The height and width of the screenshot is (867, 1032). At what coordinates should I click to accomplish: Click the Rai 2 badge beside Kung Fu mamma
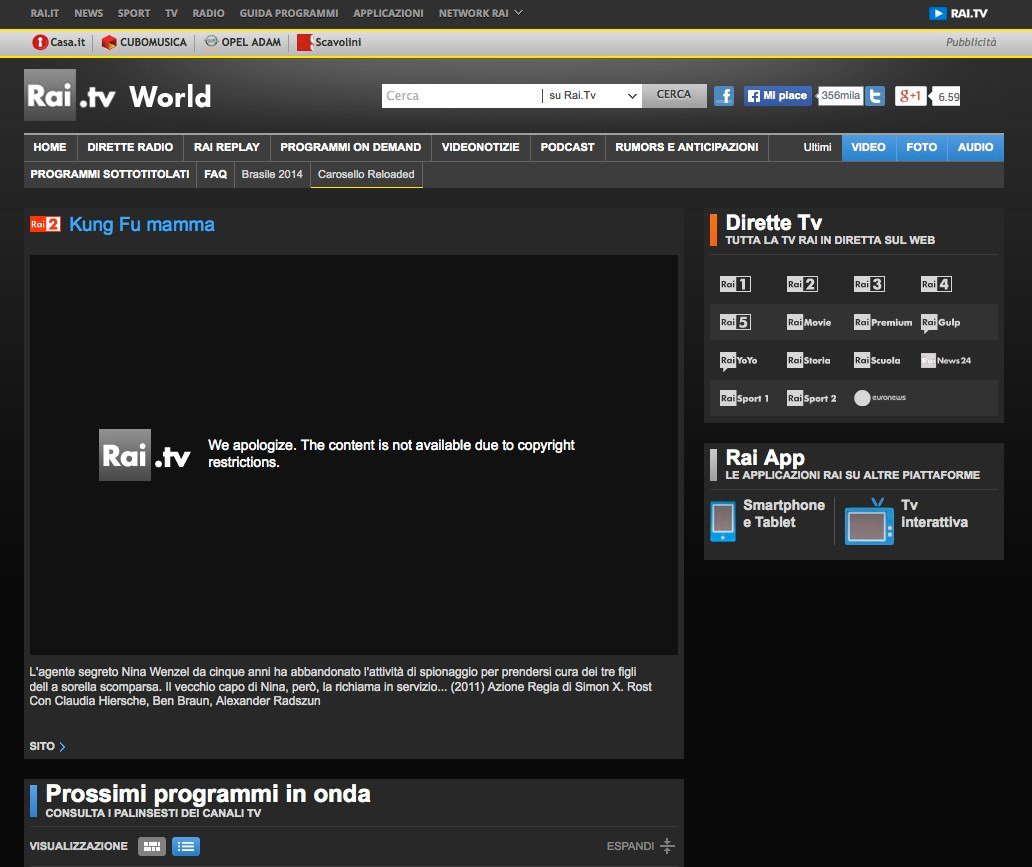click(x=45, y=224)
